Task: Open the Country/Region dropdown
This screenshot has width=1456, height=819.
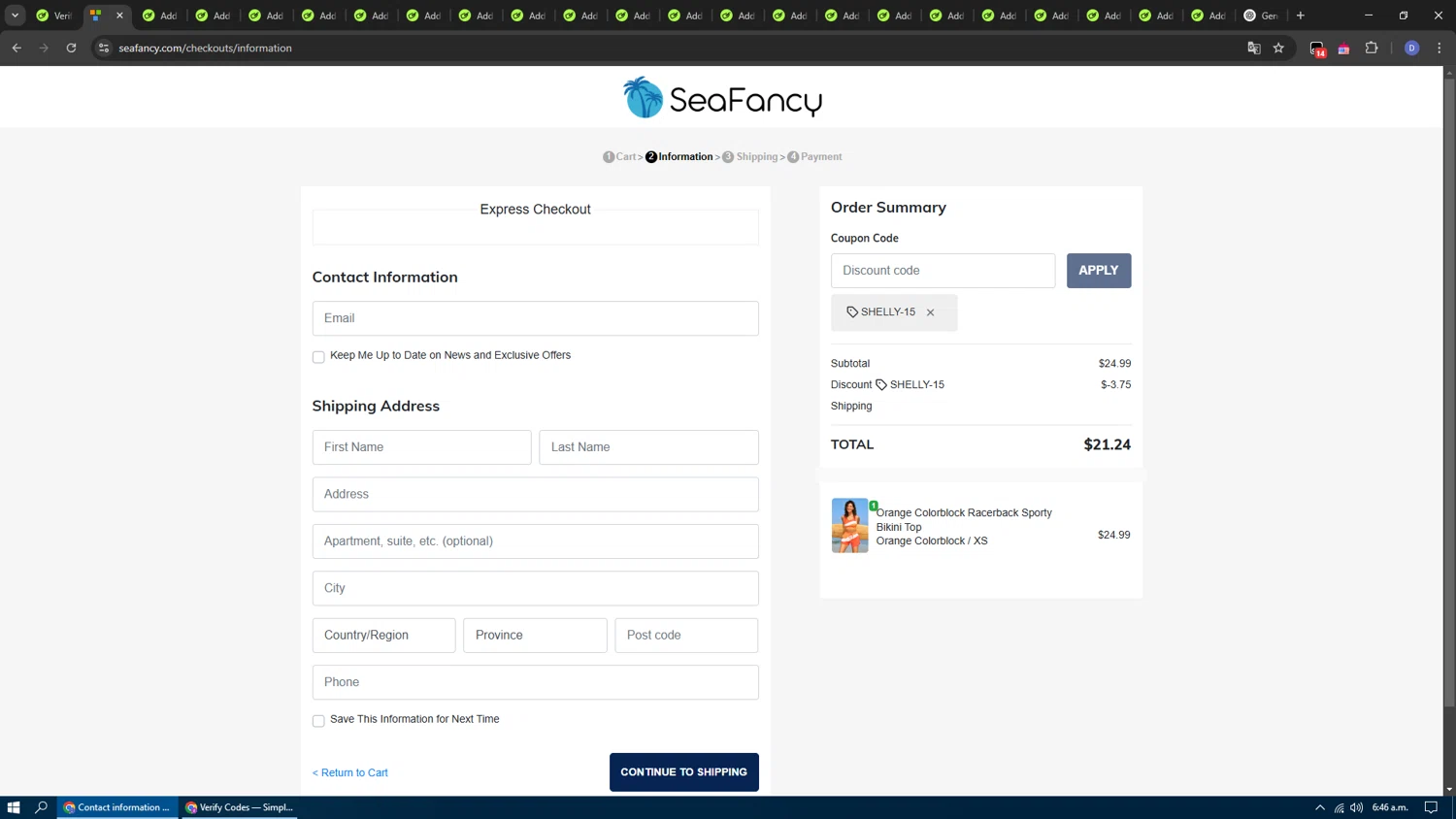Action: [x=383, y=636]
